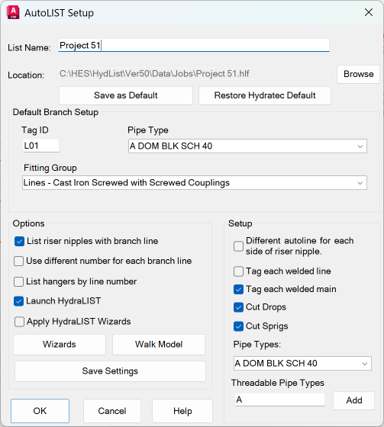Expand the Fitting Group dropdown
This screenshot has width=384, height=427.
click(194, 183)
